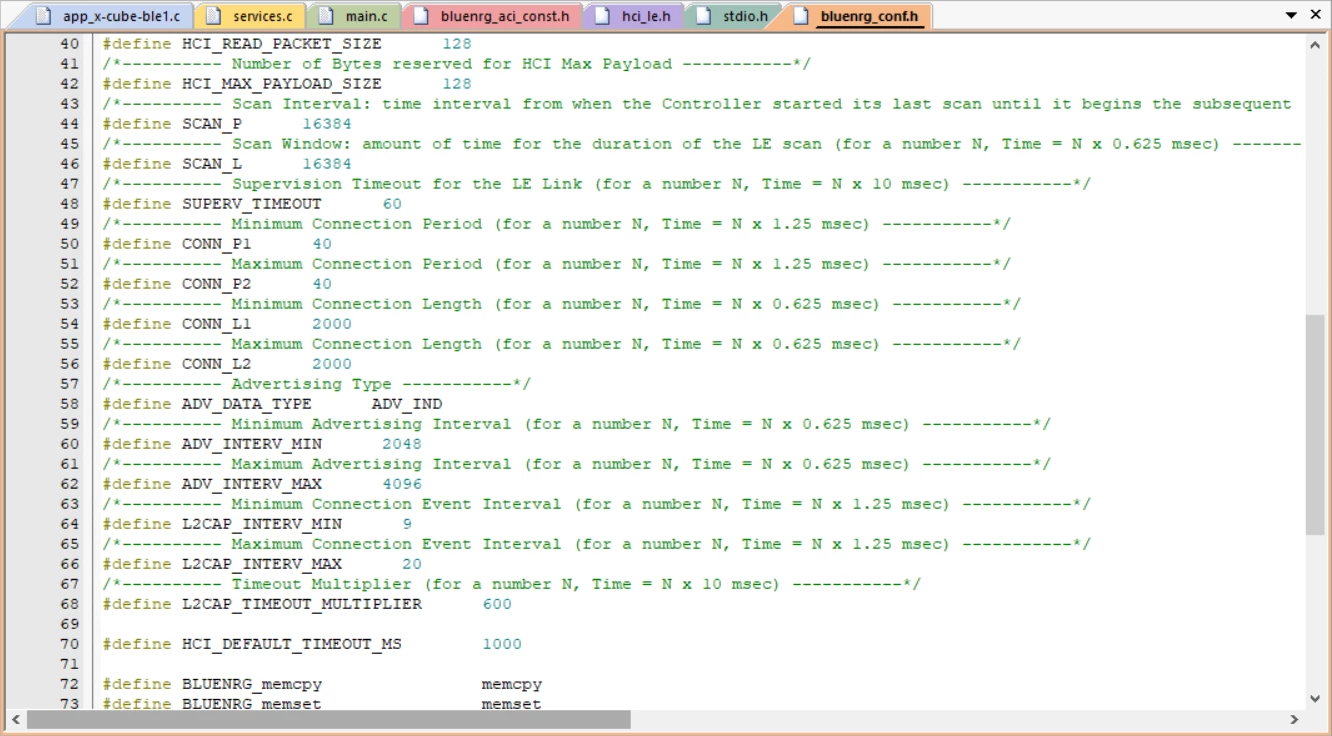Place cursor on the SUPERV_TIMEOUT define line
Viewport: 1332px width, 736px height.
tap(252, 204)
